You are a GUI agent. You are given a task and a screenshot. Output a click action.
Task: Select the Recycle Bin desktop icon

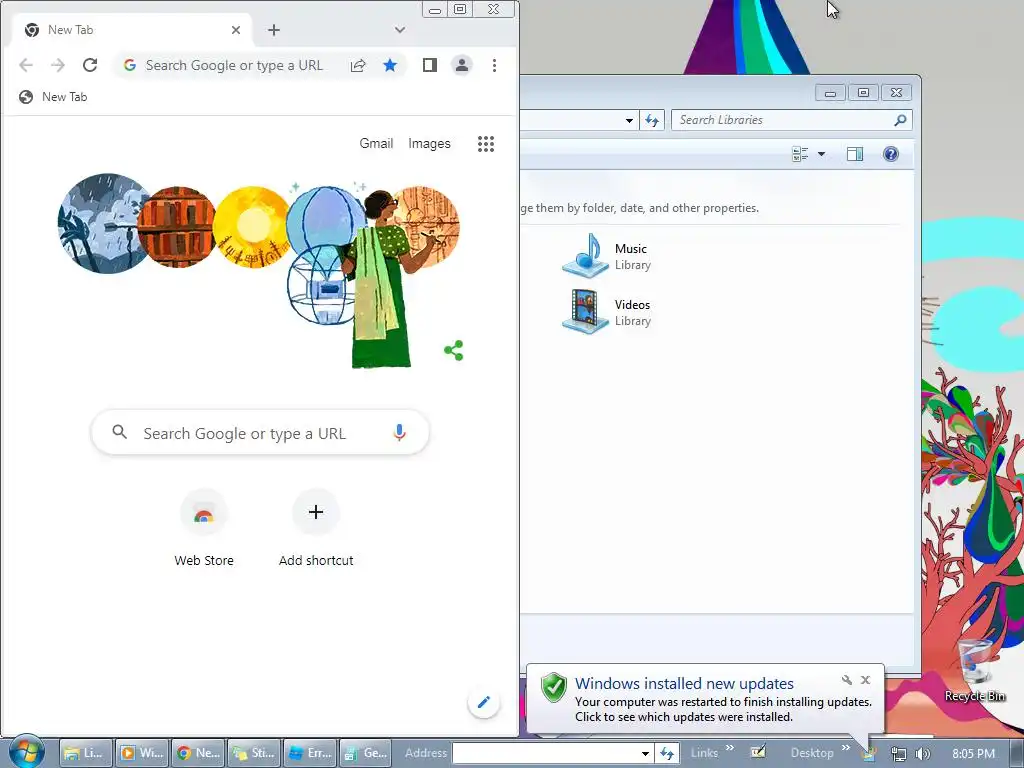click(x=974, y=671)
